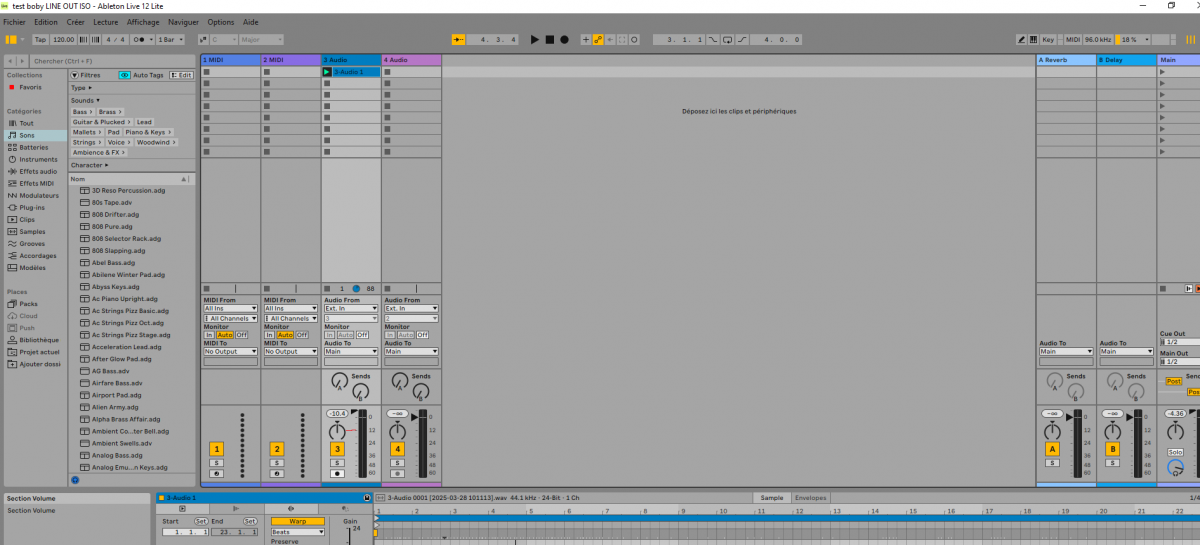Deactivate track 1 MIDI with its activator
The width and height of the screenshot is (1200, 545).
coord(216,449)
